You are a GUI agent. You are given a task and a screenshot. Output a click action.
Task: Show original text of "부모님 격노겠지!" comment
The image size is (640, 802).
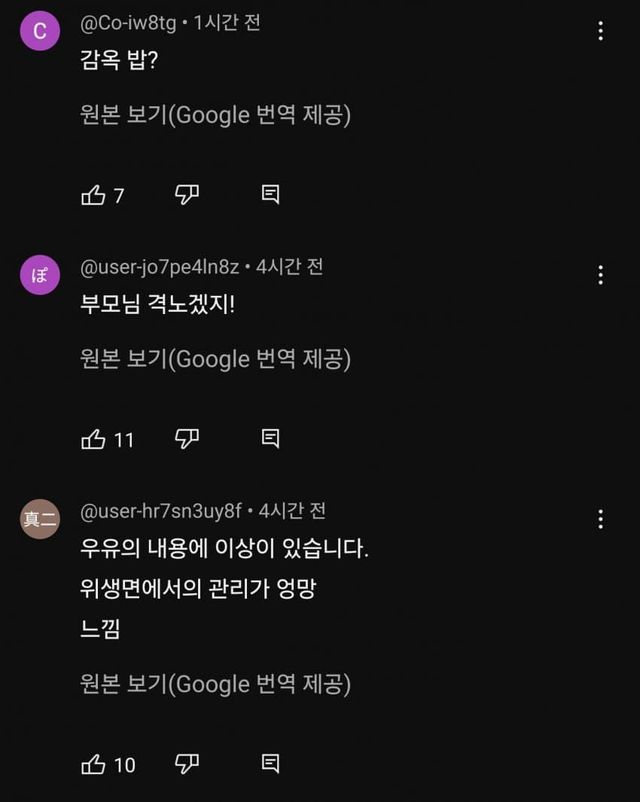(x=215, y=359)
